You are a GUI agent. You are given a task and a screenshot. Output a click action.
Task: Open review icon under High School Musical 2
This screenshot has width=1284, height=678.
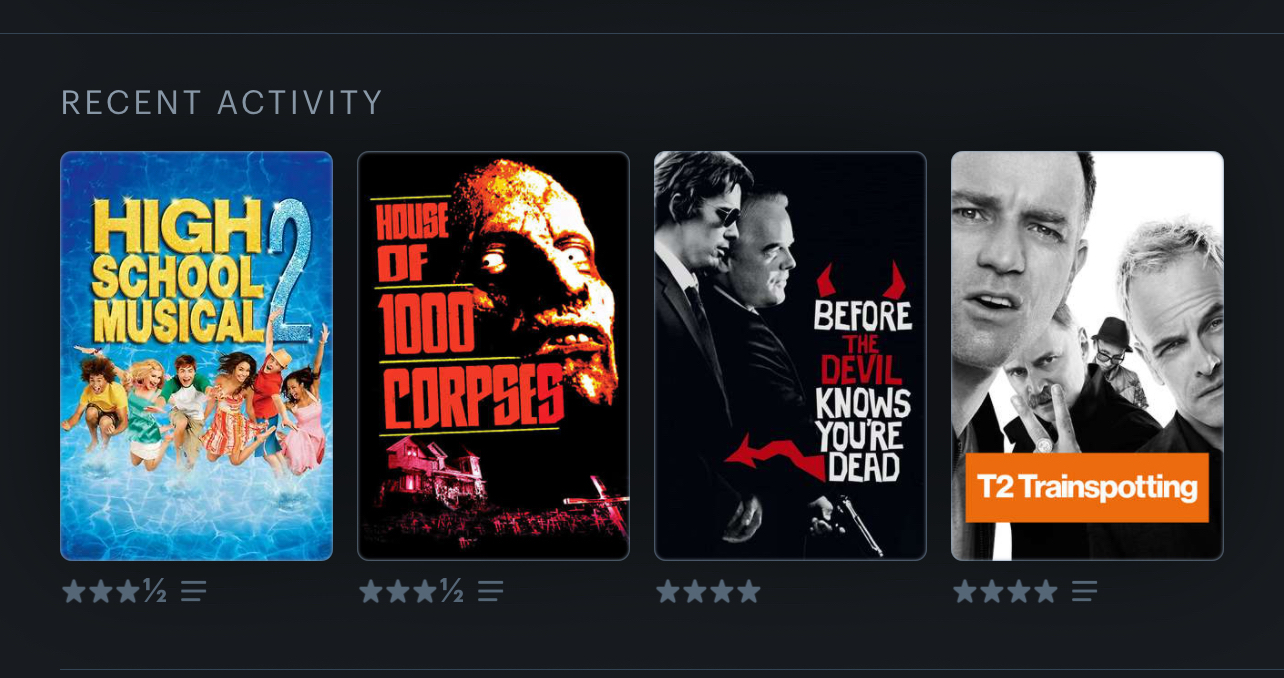point(194,591)
